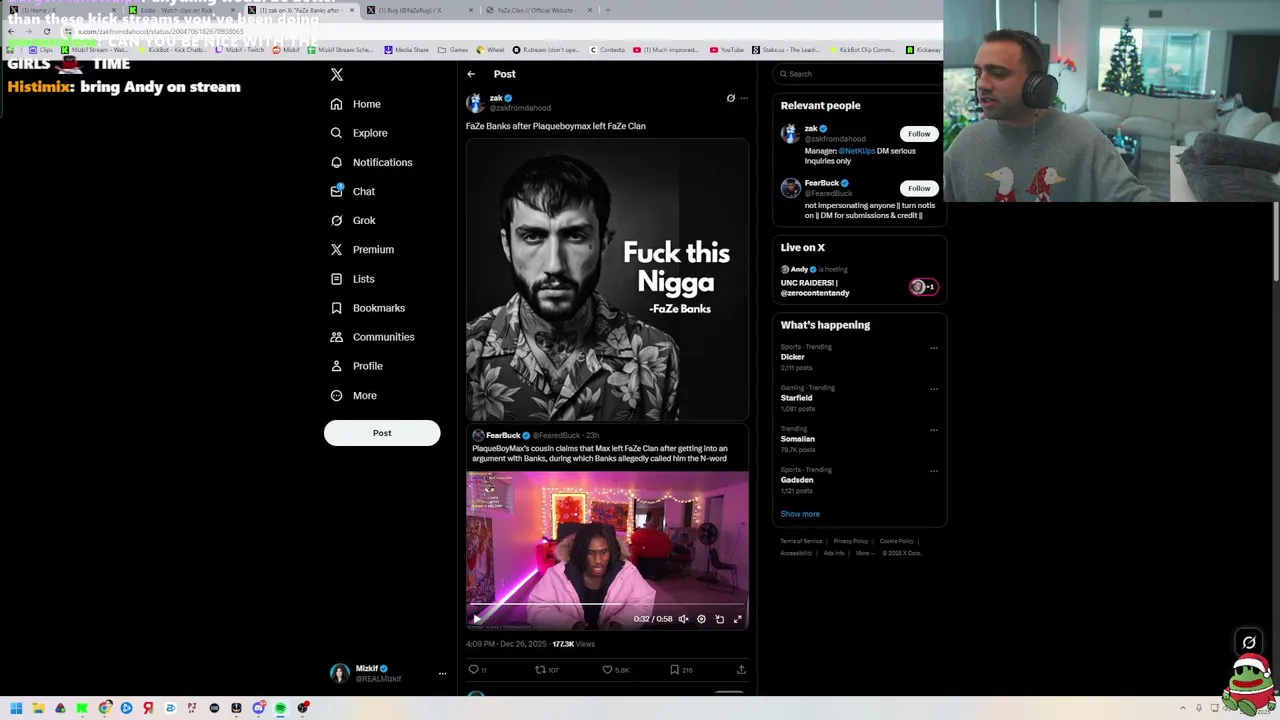This screenshot has width=1280, height=720.
Task: Open the three-dot menu for the Somalian trend
Action: click(934, 430)
